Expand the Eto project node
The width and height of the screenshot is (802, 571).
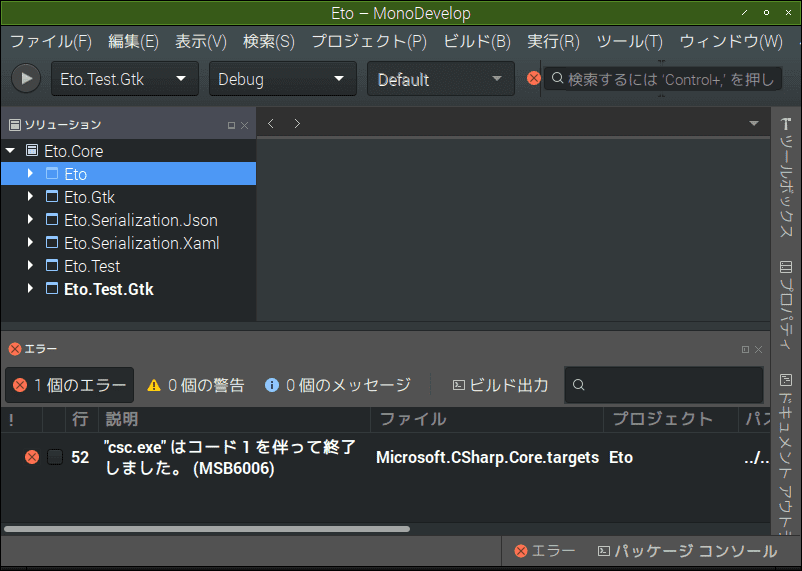[x=30, y=173]
